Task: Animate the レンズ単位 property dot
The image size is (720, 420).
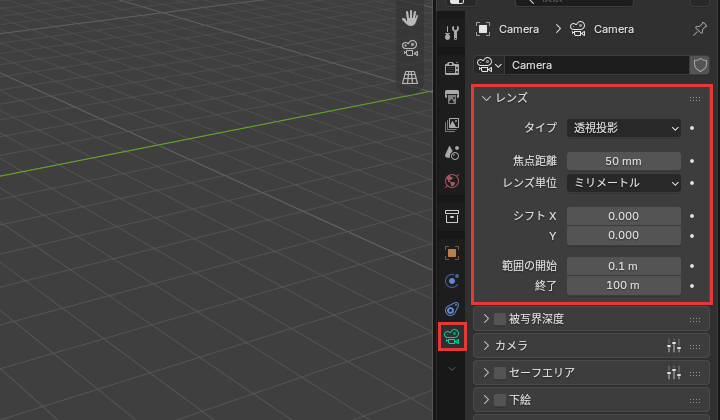Action: [692, 183]
